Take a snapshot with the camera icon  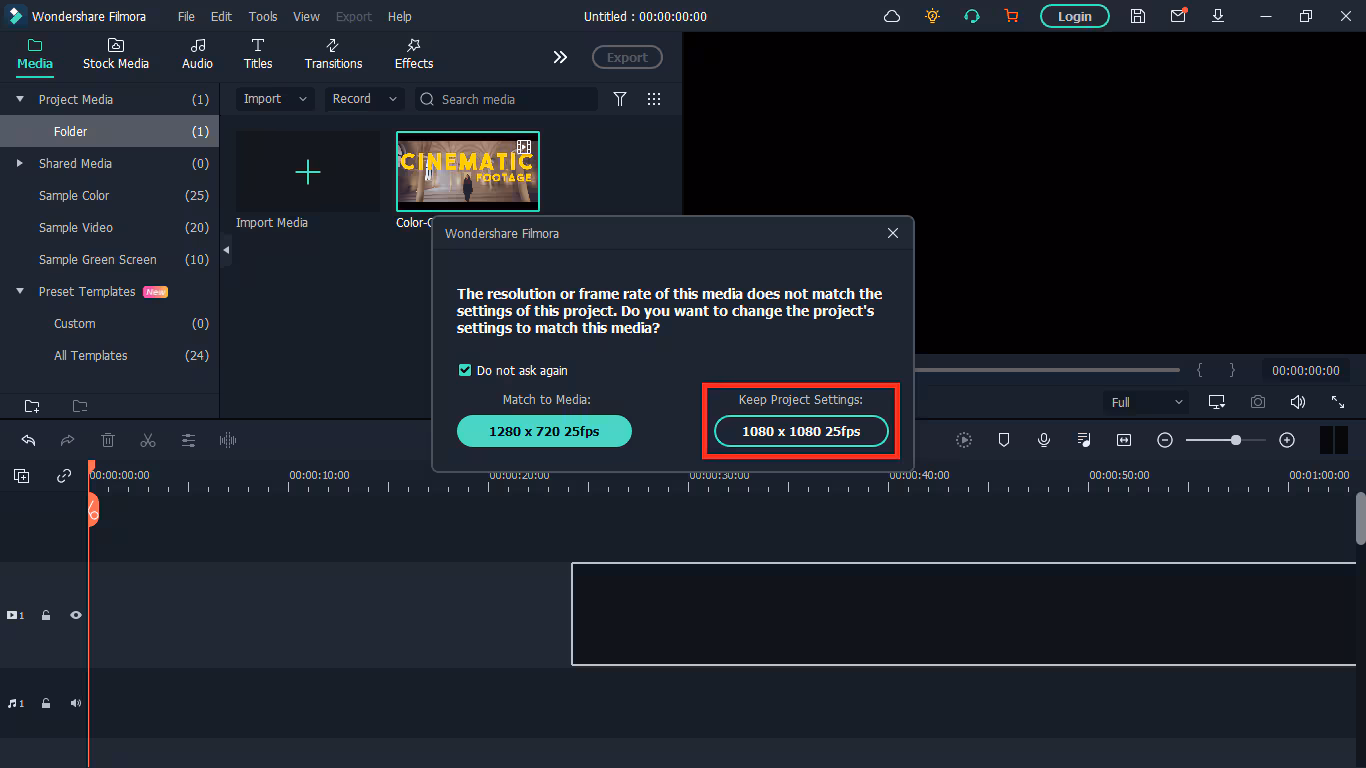pos(1258,402)
